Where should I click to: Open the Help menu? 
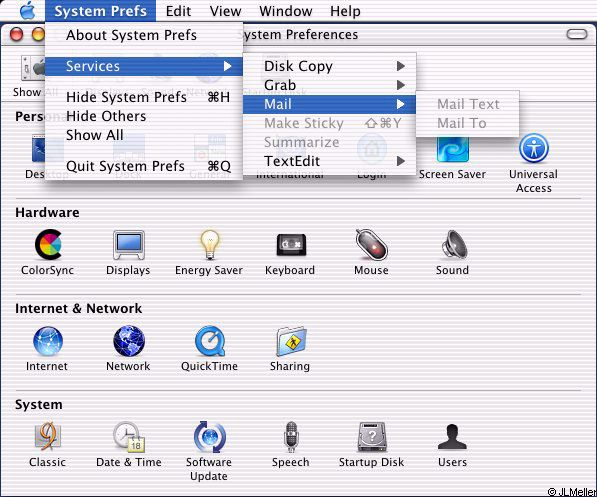pyautogui.click(x=345, y=11)
